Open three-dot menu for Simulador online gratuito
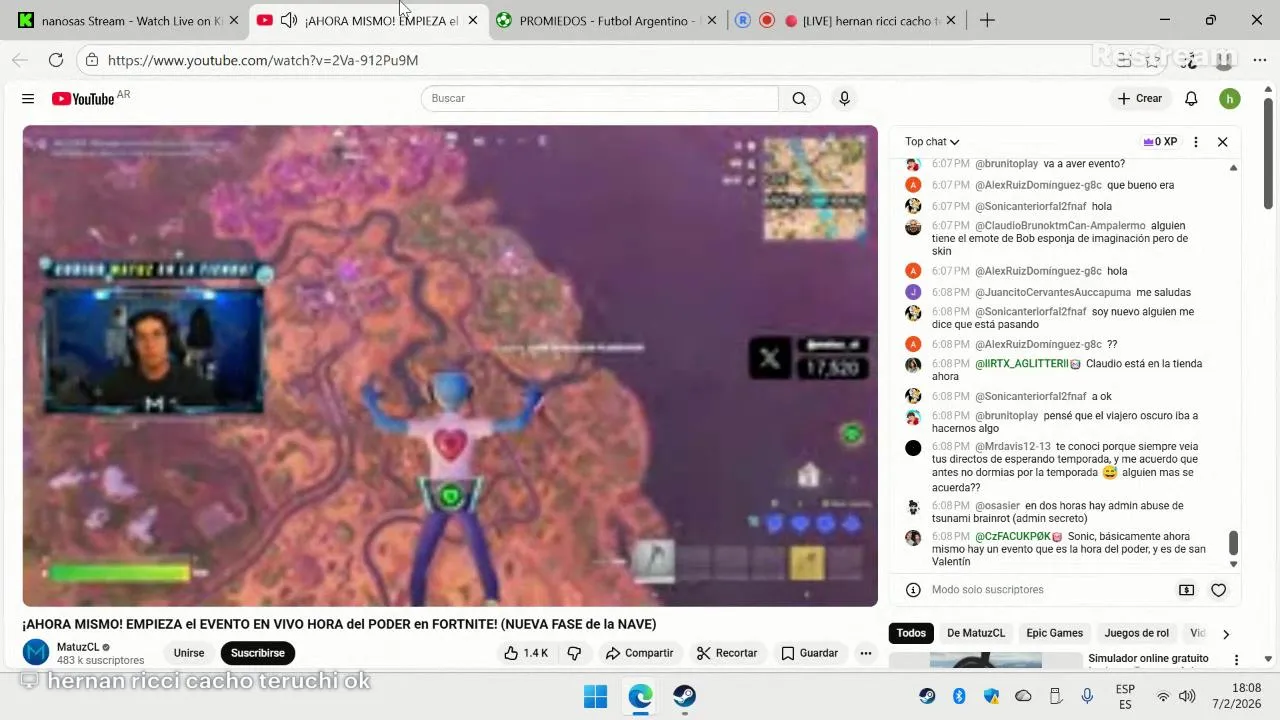Screen dimensions: 1280x720 tap(1236, 660)
